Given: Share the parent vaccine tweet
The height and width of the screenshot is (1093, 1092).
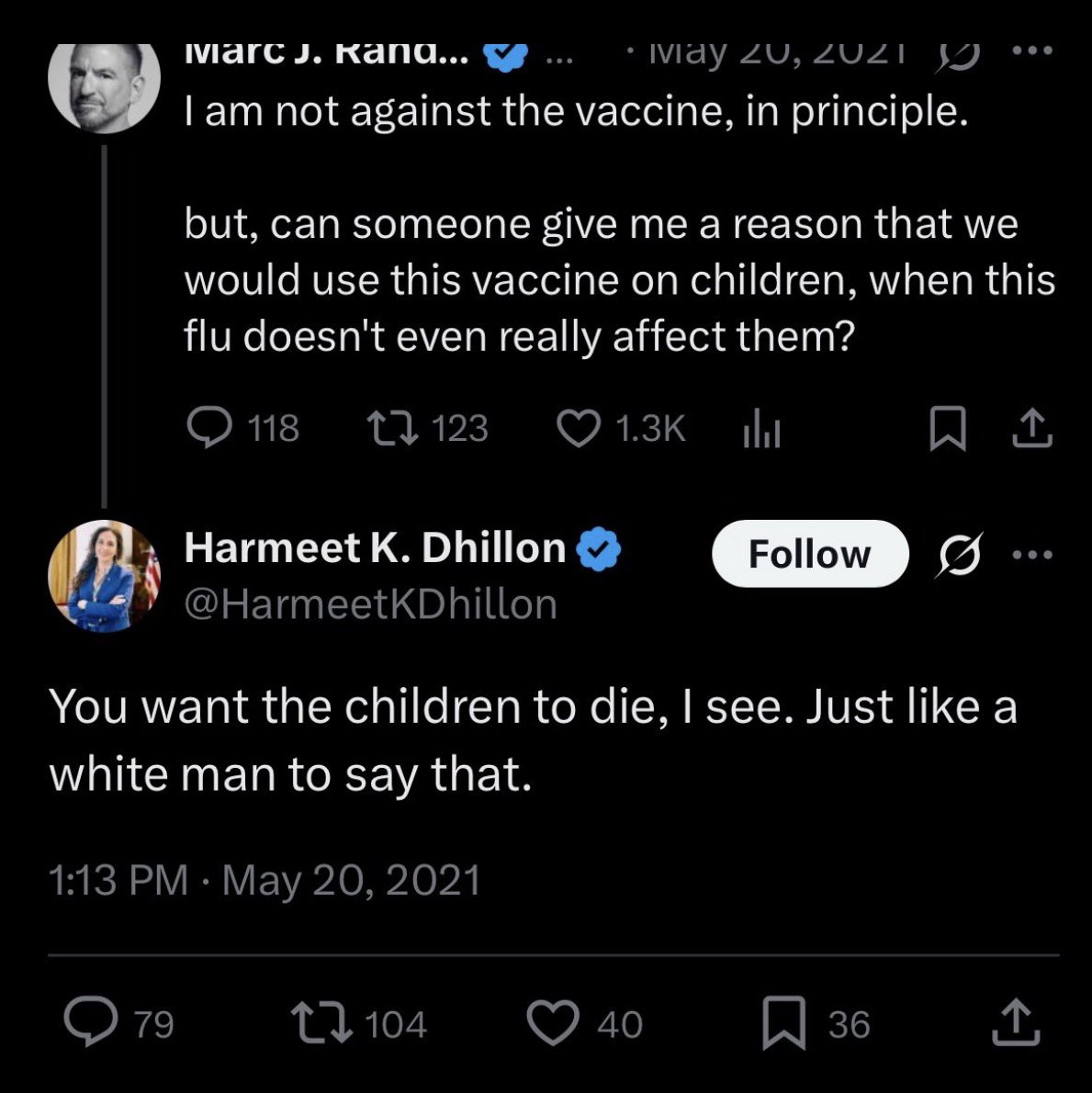Looking at the screenshot, I should click(x=1032, y=428).
